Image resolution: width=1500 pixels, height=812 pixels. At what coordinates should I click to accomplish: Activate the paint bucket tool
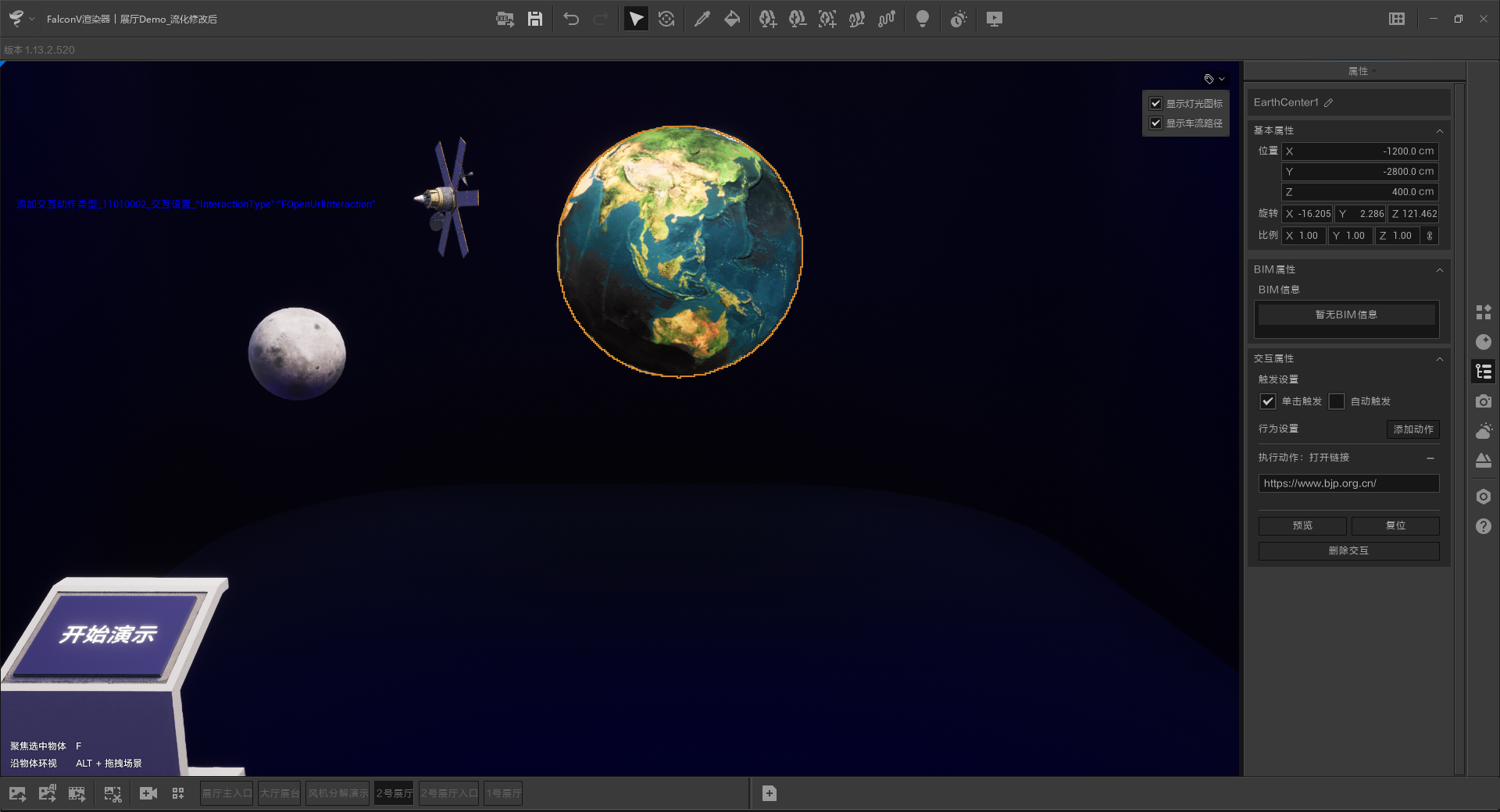click(x=732, y=20)
